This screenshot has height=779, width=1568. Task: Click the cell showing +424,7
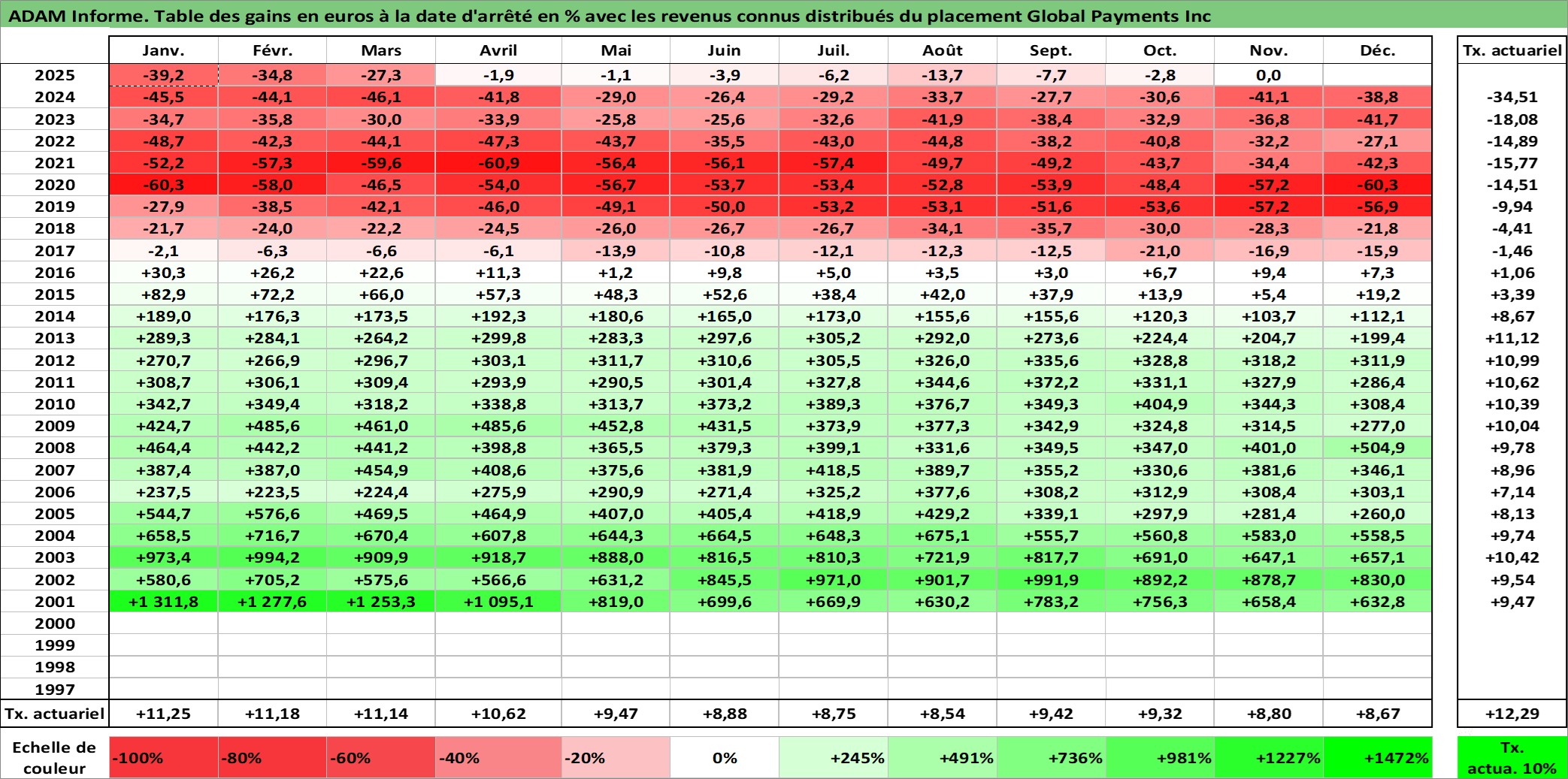[163, 426]
